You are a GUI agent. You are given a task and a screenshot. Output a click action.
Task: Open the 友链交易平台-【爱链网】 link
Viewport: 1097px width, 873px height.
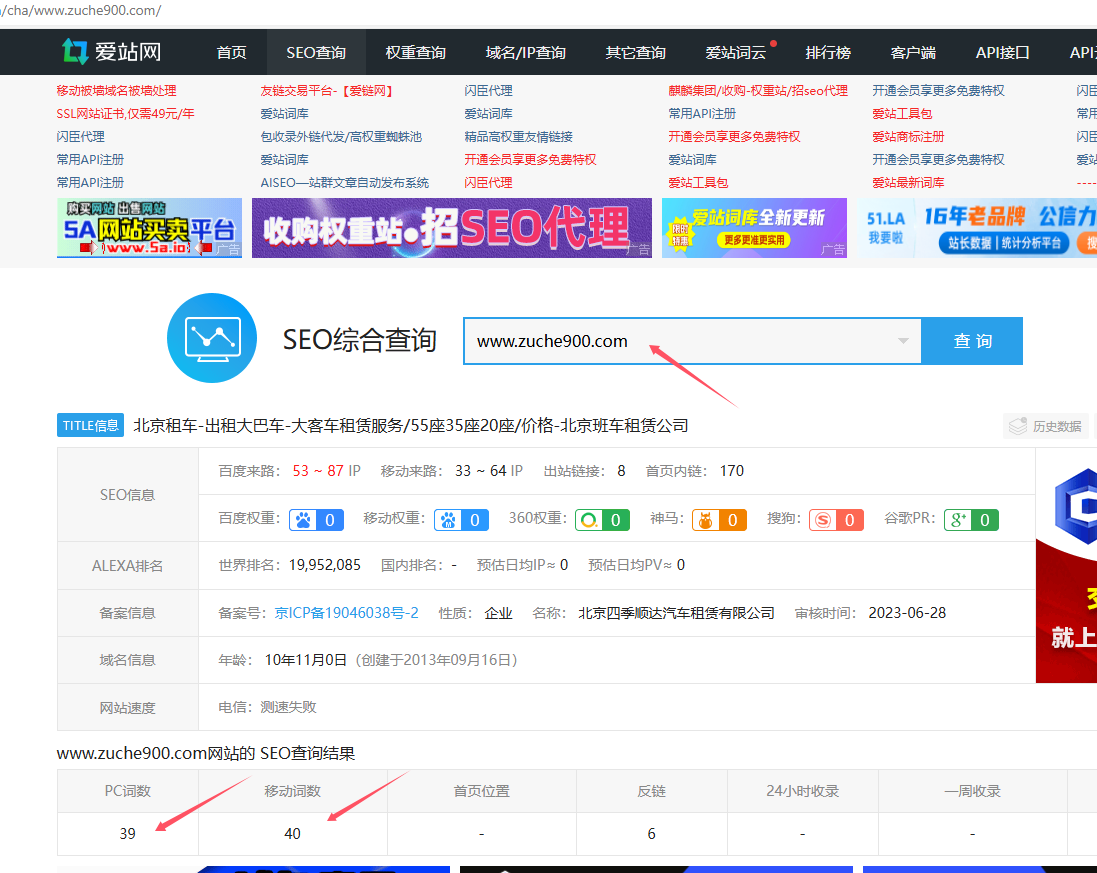[327, 90]
